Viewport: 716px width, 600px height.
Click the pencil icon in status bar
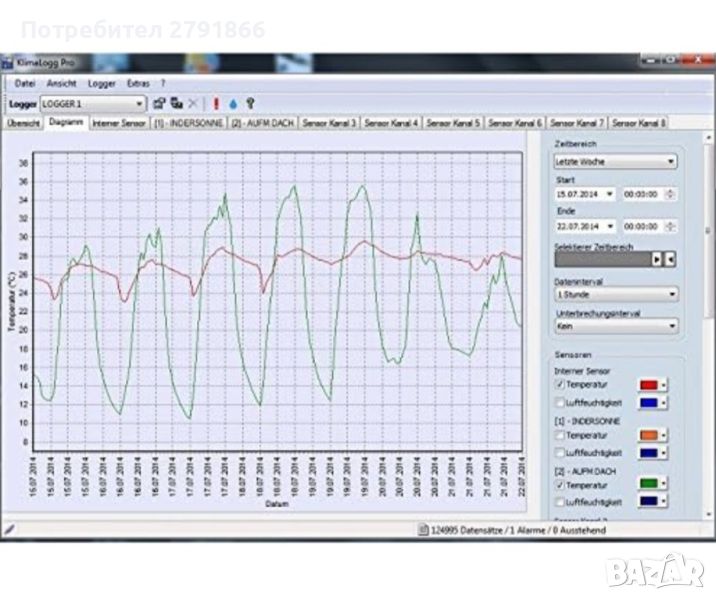pyautogui.click(x=9, y=528)
